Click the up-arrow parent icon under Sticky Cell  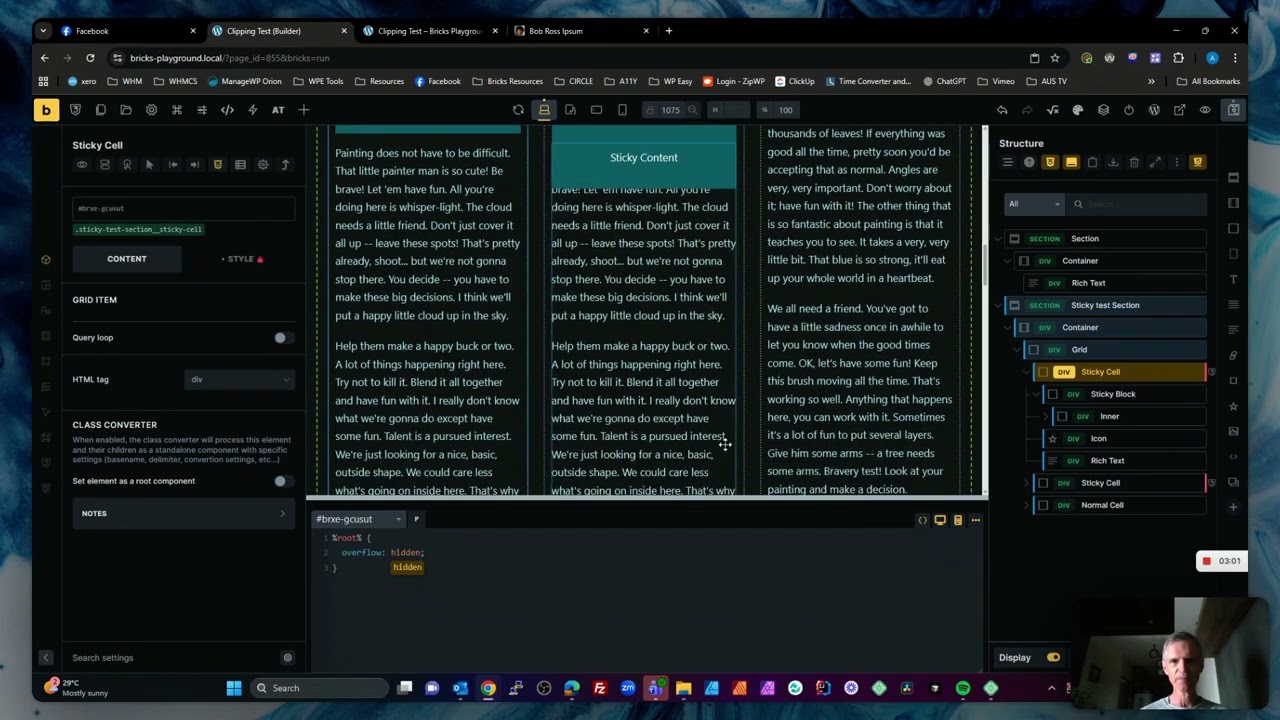pos(285,165)
